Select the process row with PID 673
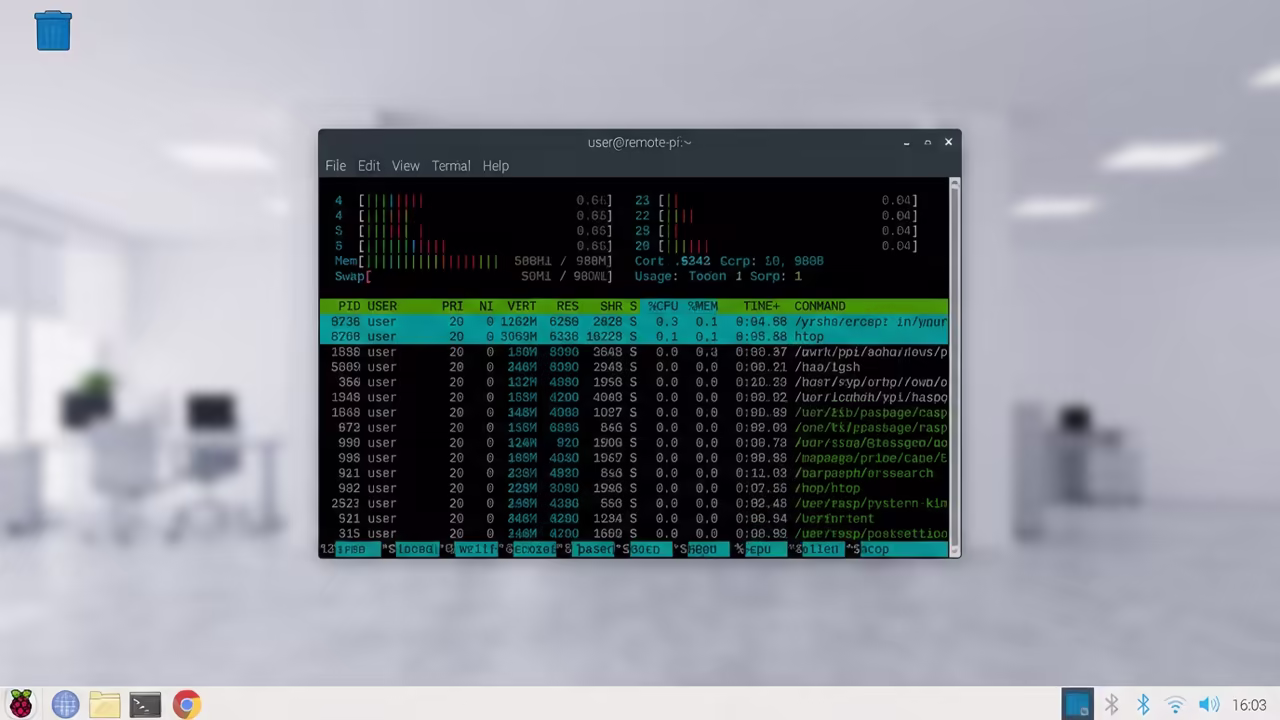This screenshot has height=720, width=1280. click(x=634, y=427)
